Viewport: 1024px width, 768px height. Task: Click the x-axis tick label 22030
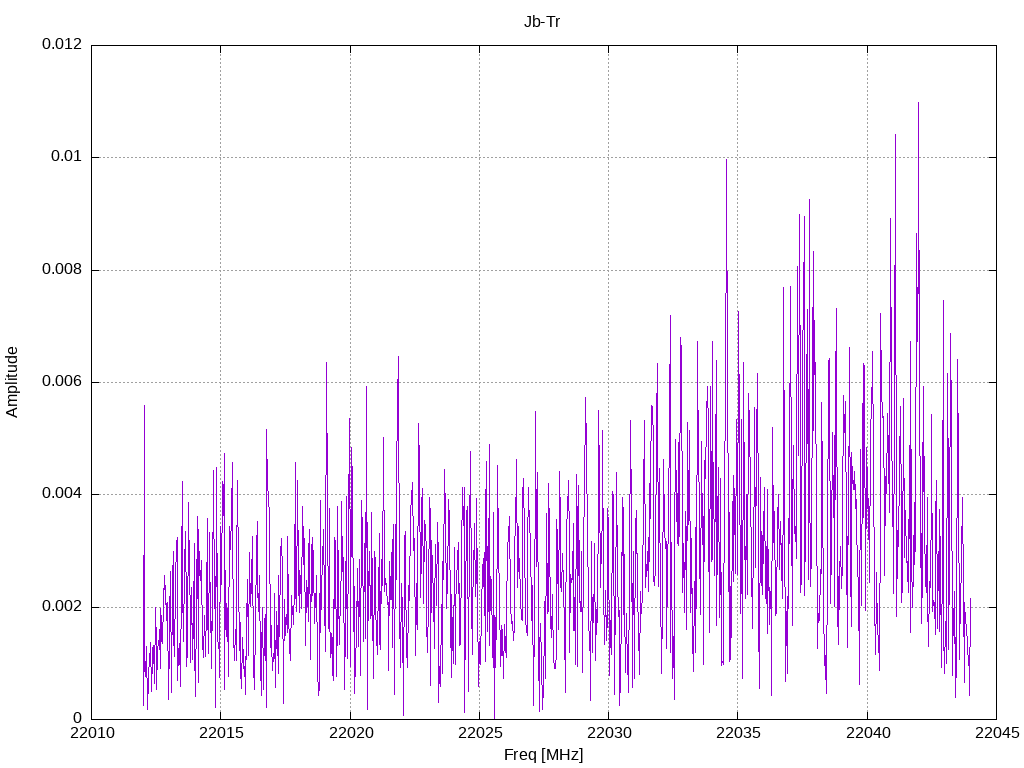pyautogui.click(x=609, y=733)
